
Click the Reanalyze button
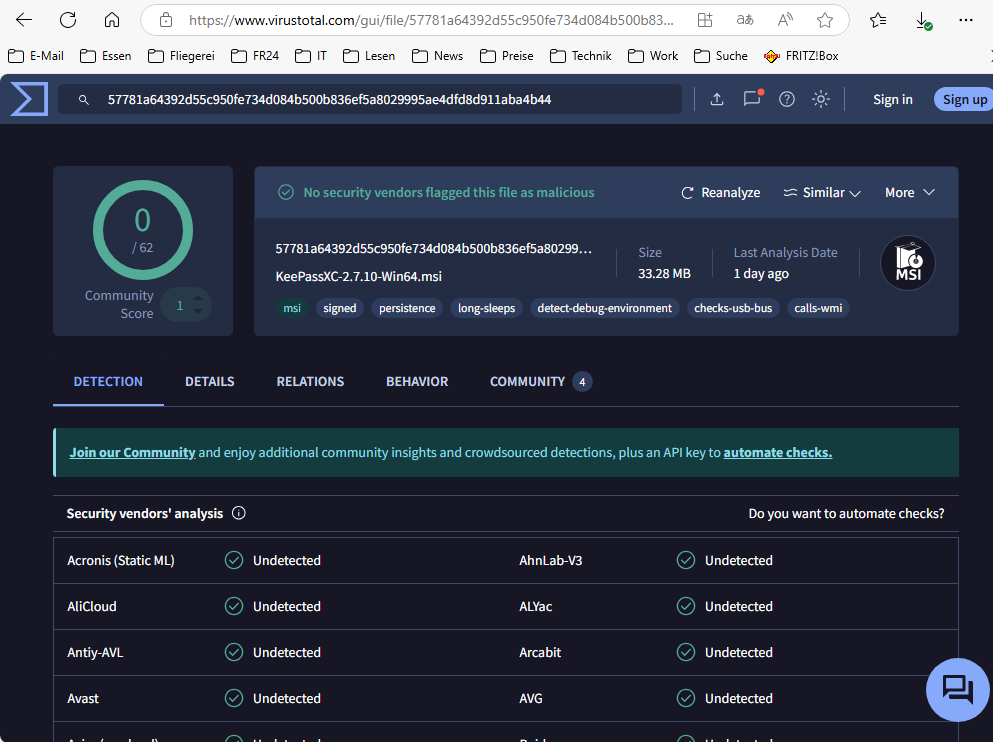[x=721, y=193]
